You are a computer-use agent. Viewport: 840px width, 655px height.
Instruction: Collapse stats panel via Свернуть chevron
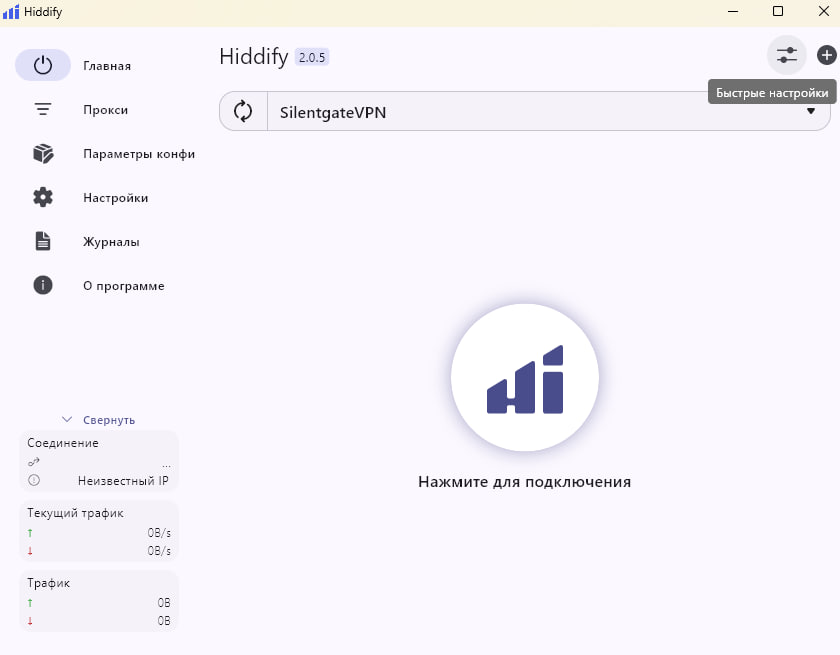[x=67, y=419]
